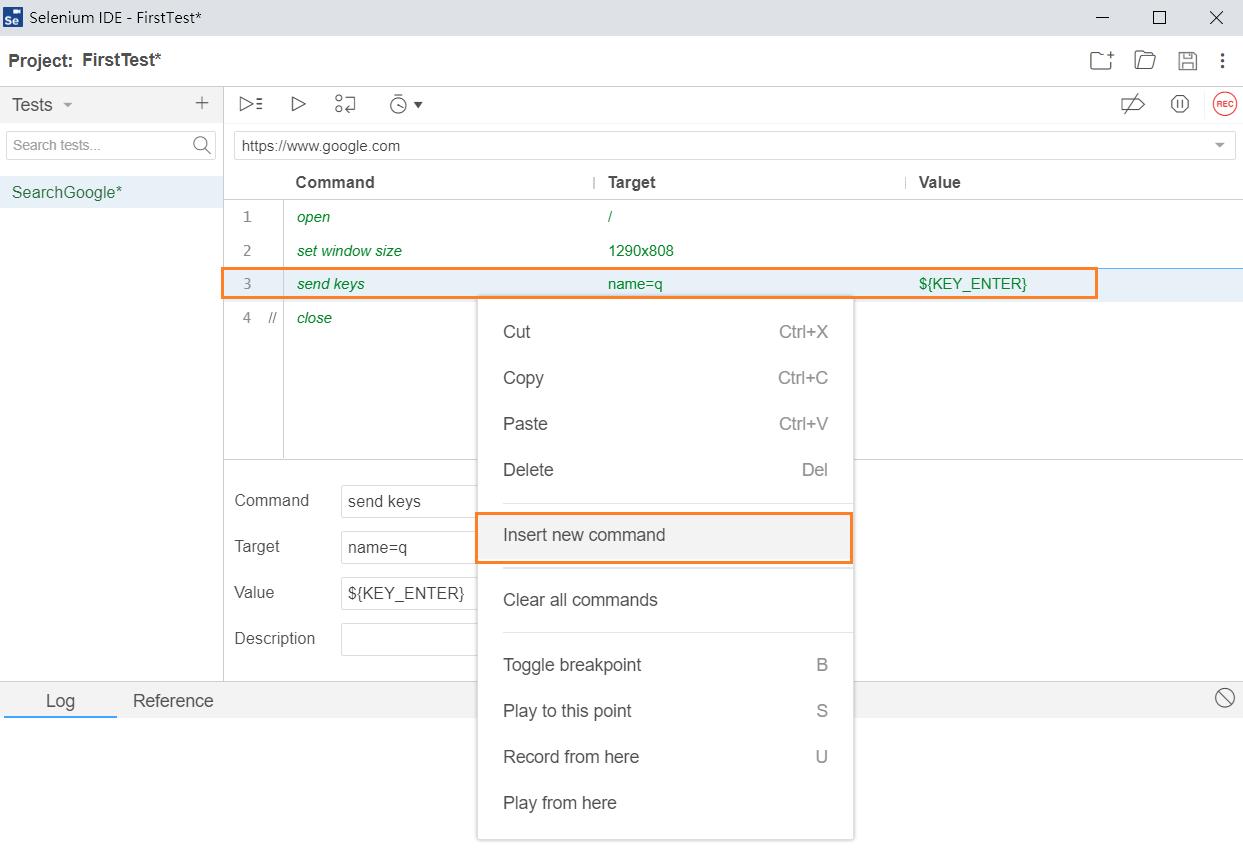The height and width of the screenshot is (855, 1243).
Task: Select the SearchGoogle* test
Action: 111,192
